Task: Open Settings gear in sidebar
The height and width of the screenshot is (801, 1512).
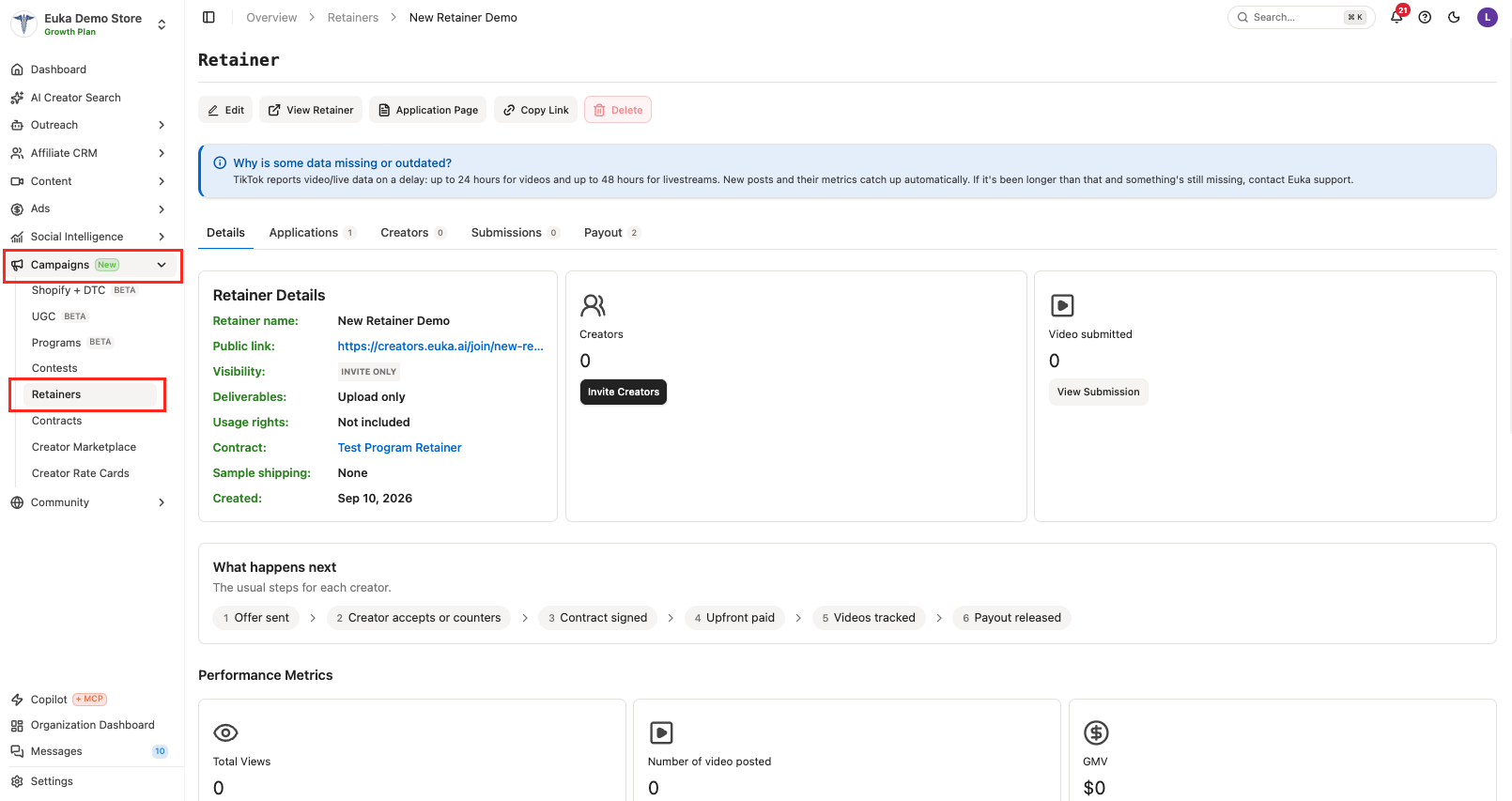Action: (x=17, y=781)
